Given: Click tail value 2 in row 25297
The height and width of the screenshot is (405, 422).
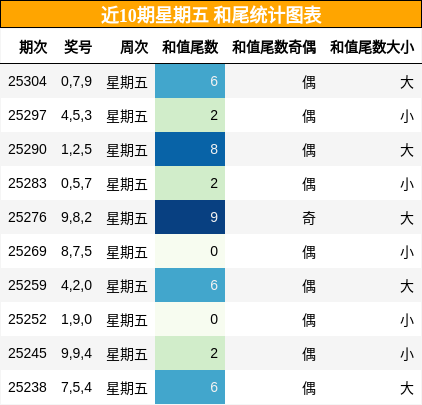Looking at the screenshot, I should [x=190, y=115].
